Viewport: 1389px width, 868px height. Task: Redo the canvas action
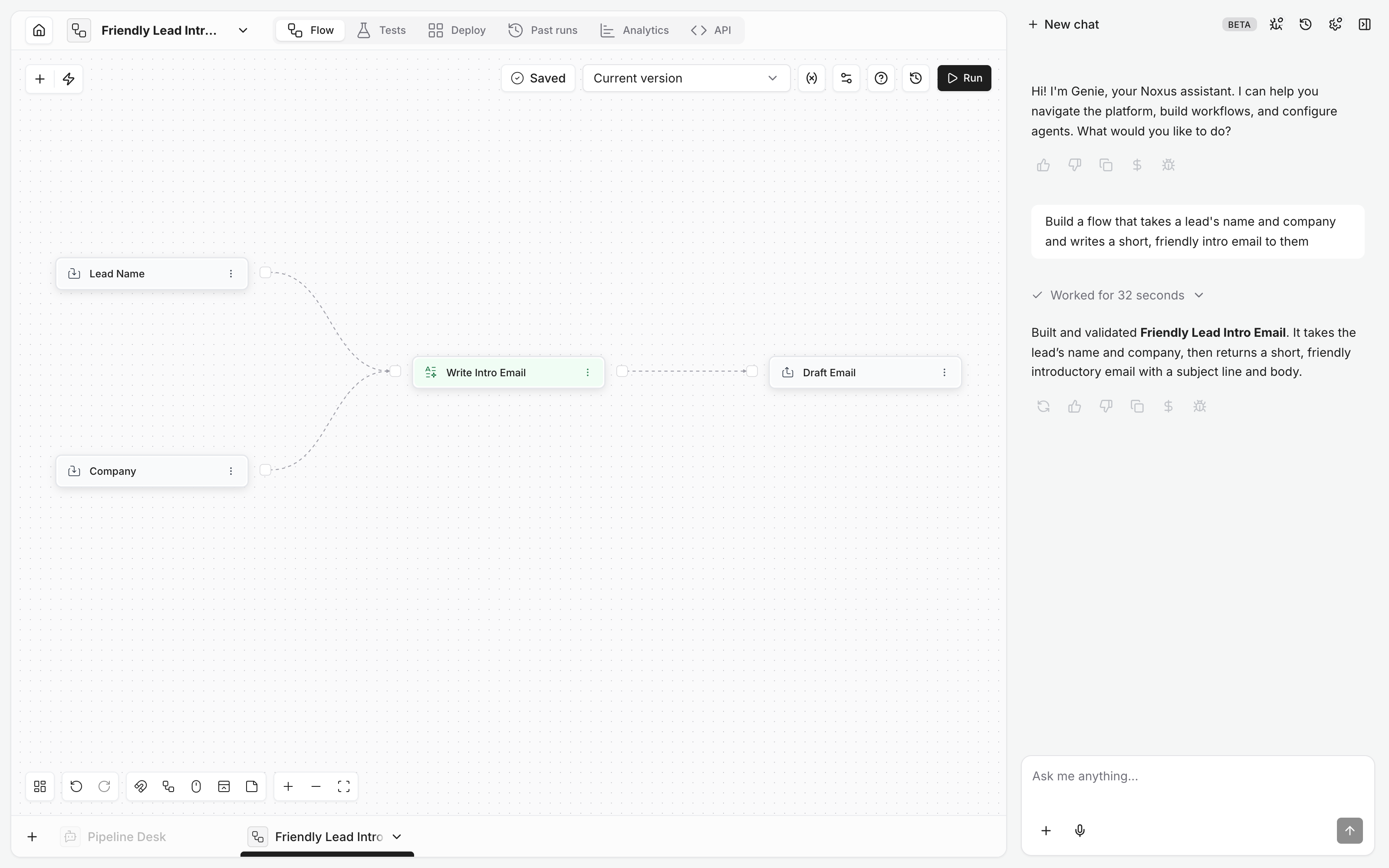point(104,786)
